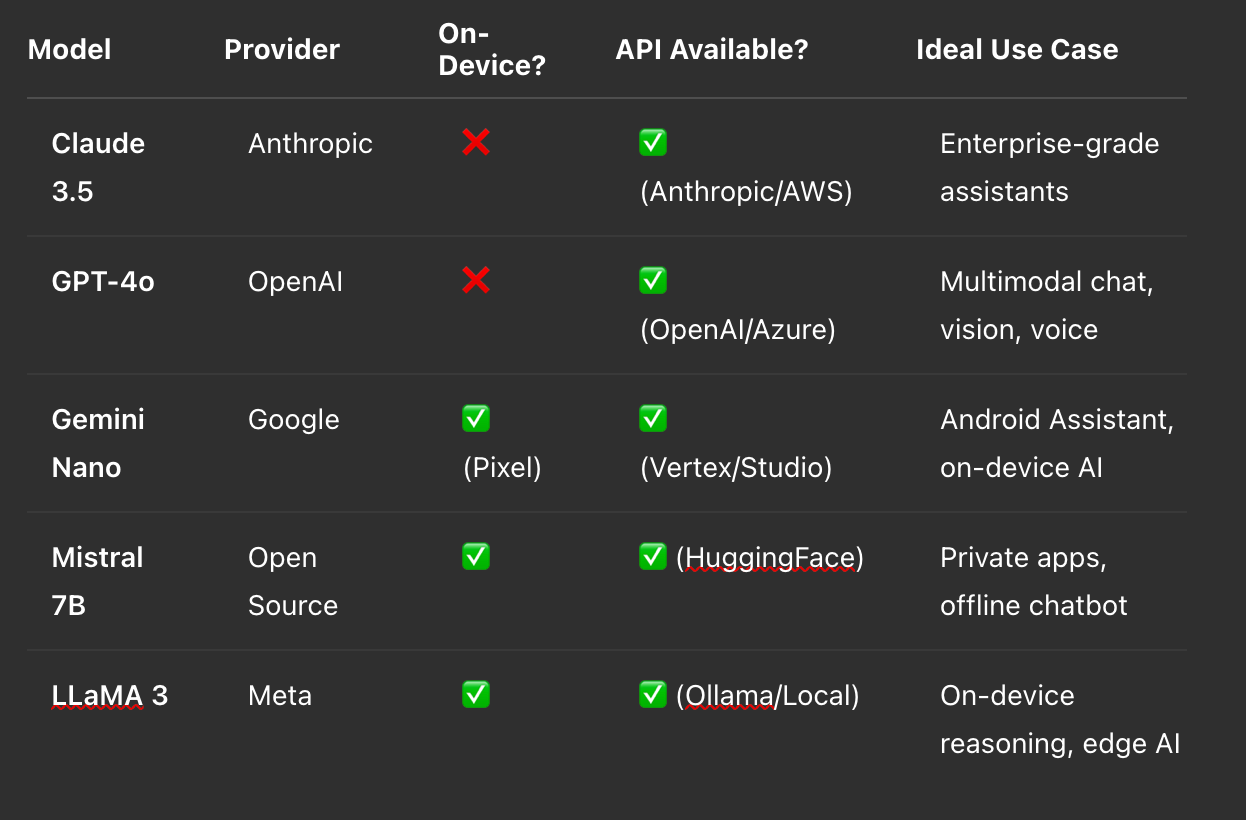Click the Enterprise-grade assistants cell
Viewport: 1246px width, 820px height.
(x=1049, y=167)
